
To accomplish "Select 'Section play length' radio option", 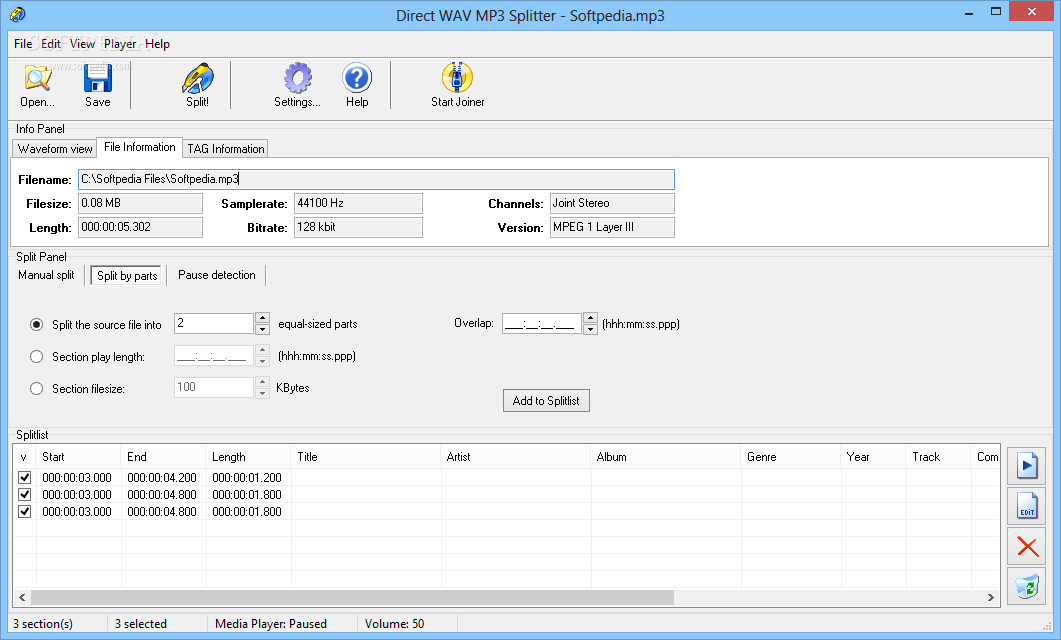I will [x=37, y=357].
